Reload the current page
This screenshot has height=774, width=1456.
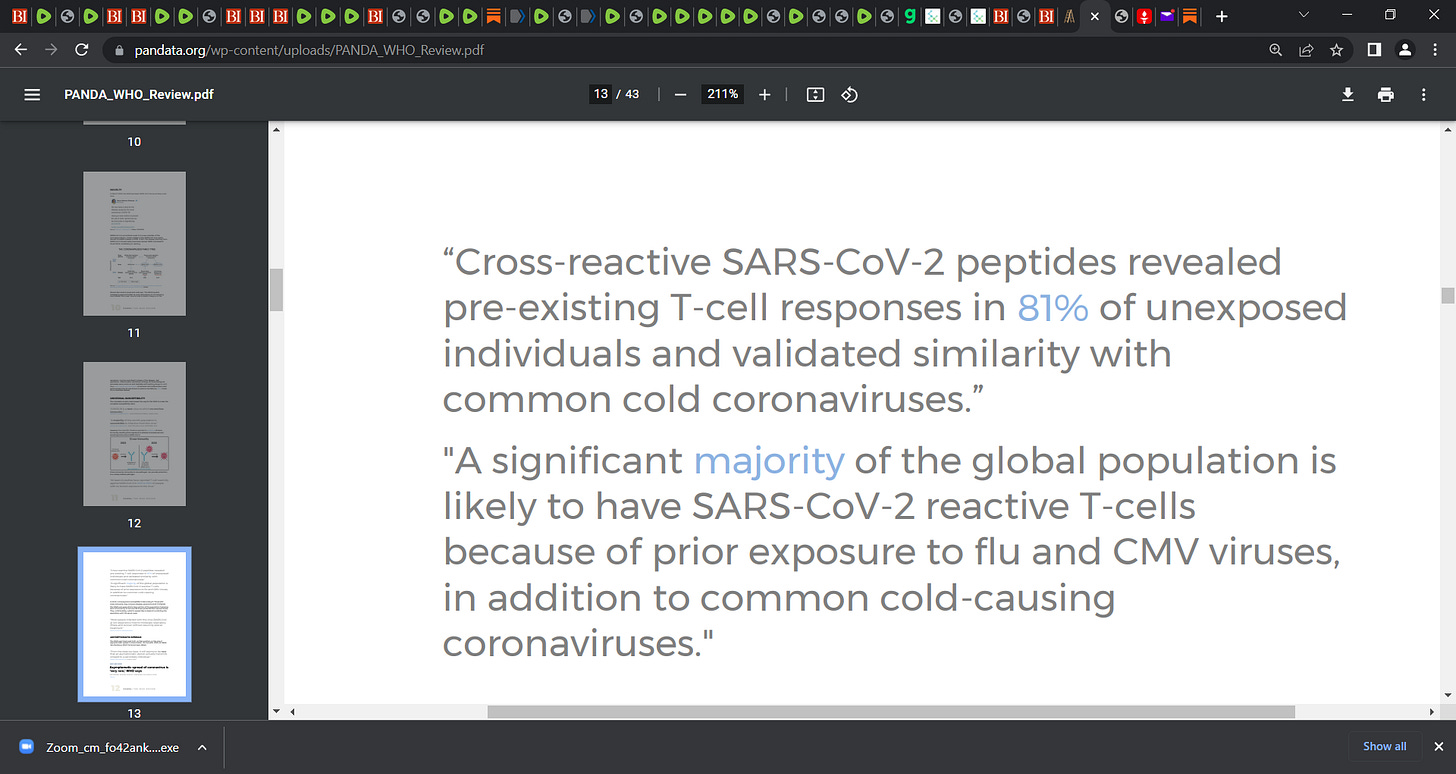[82, 49]
